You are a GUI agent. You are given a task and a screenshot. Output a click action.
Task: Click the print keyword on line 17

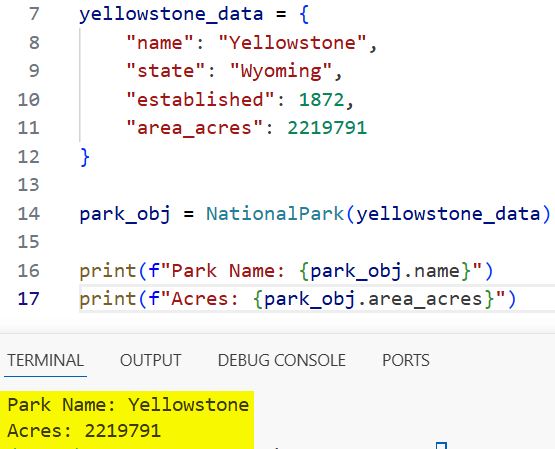(x=108, y=299)
